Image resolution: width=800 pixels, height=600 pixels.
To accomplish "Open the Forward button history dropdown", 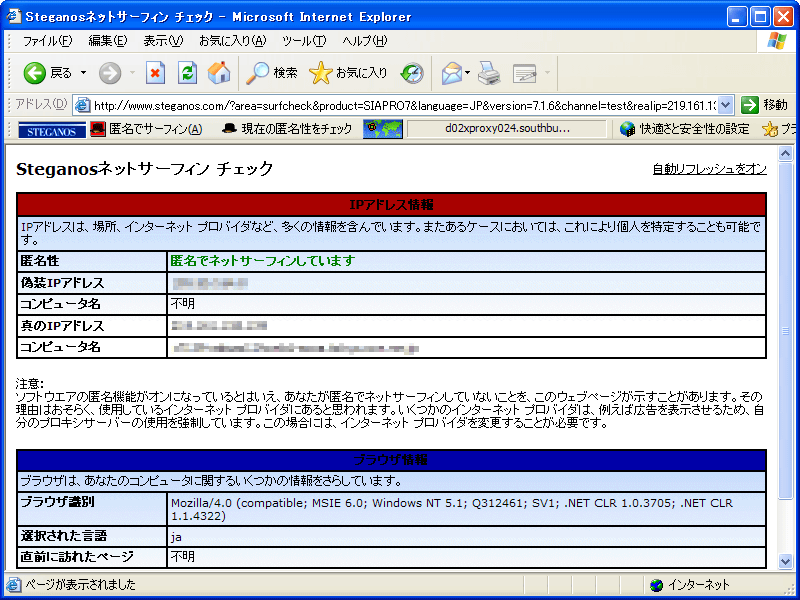I will tap(132, 73).
